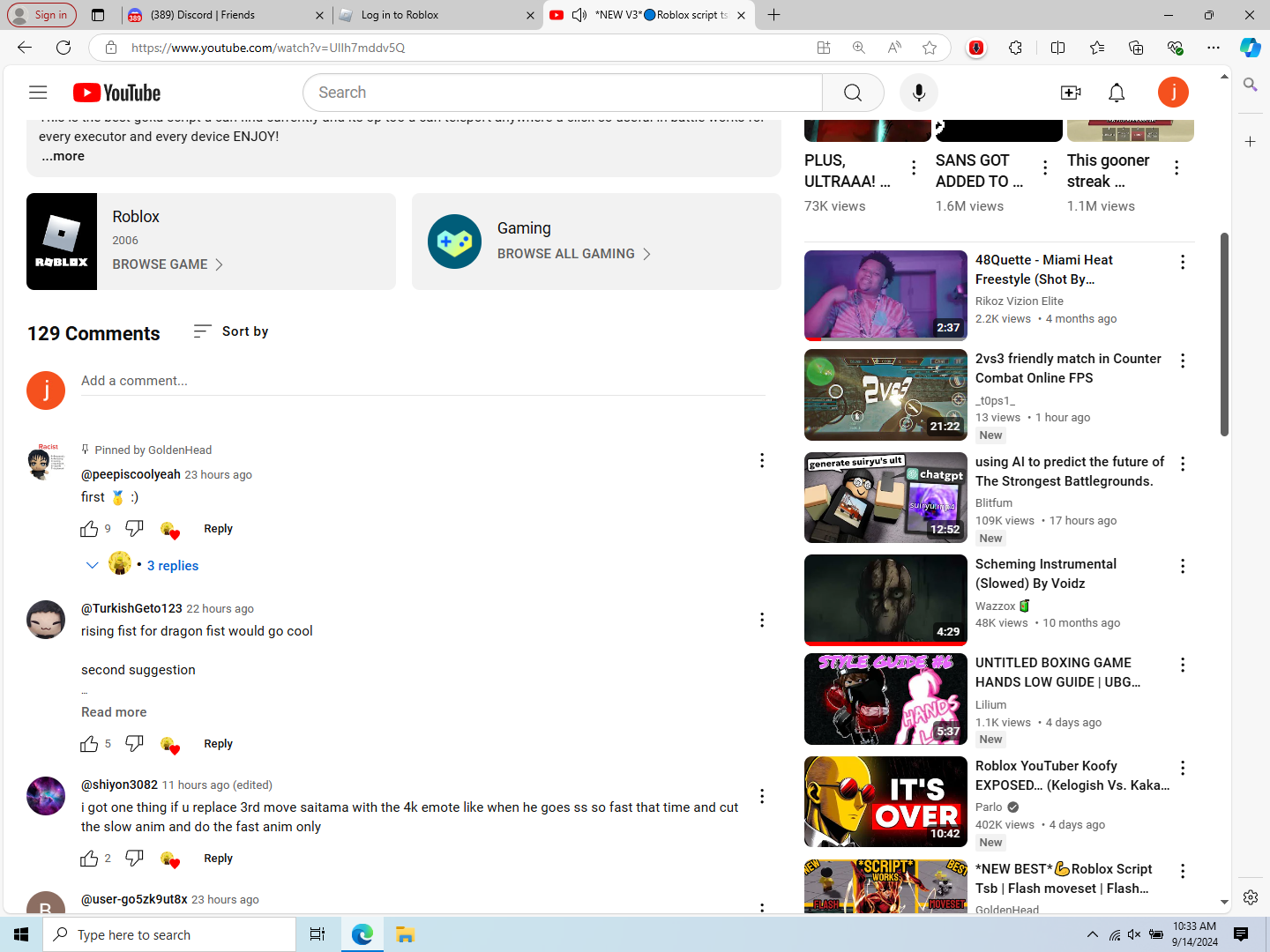The height and width of the screenshot is (952, 1270).
Task: Open more options for Roblox YouTuber Koofy video
Action: click(x=1183, y=768)
